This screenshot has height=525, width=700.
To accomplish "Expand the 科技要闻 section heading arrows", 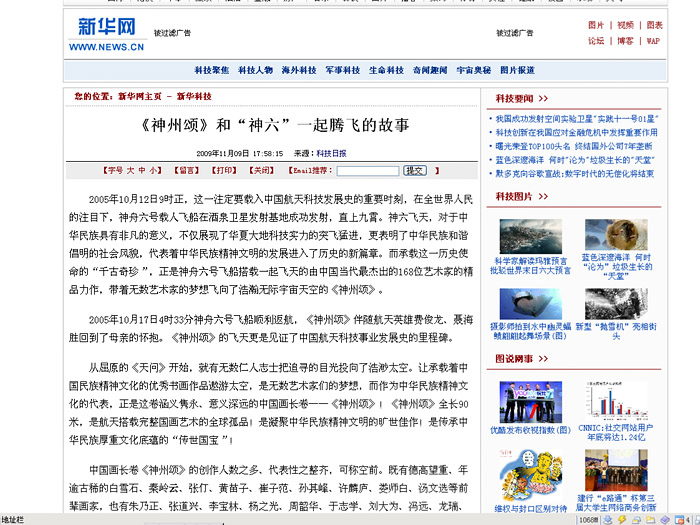I will [x=543, y=99].
